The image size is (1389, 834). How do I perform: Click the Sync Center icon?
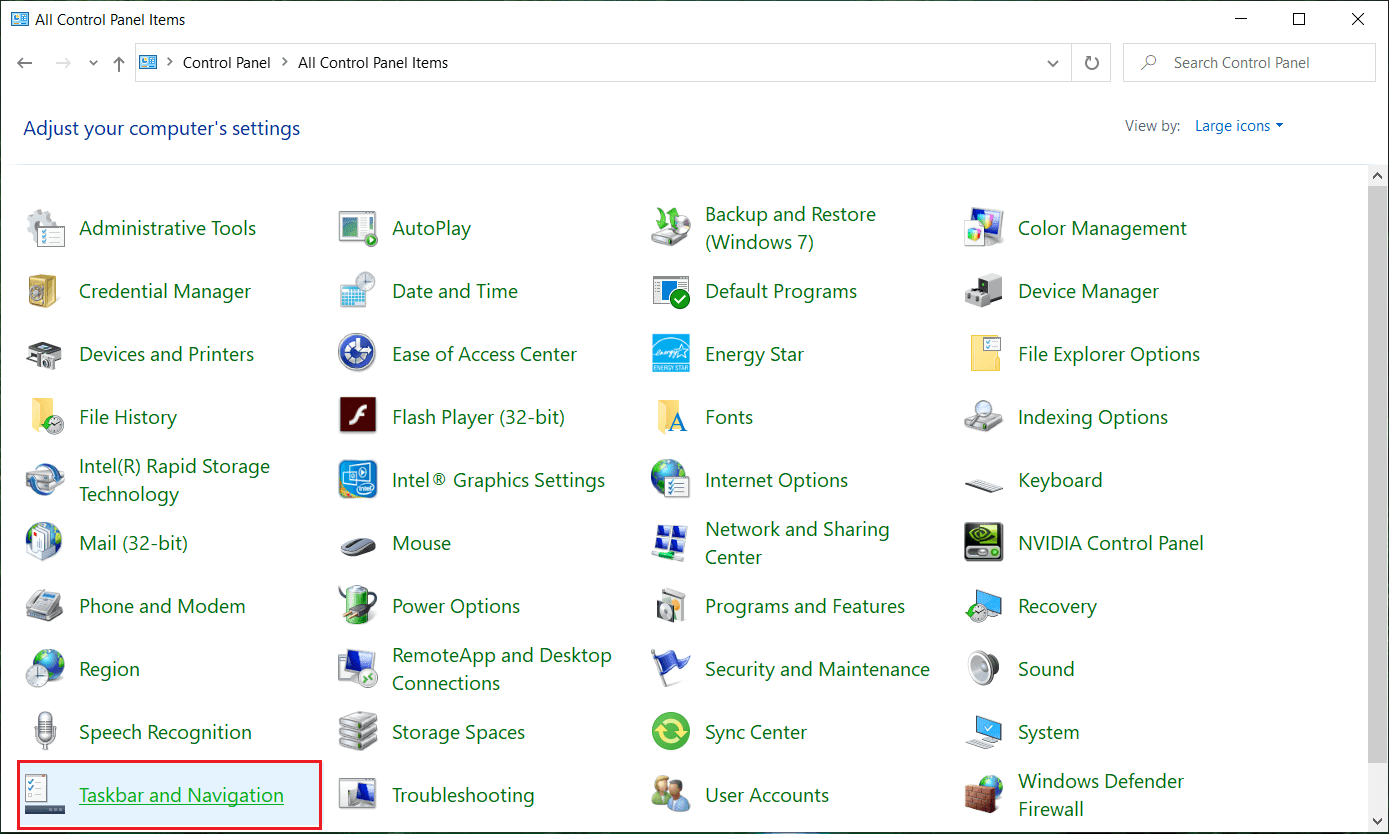(x=671, y=732)
